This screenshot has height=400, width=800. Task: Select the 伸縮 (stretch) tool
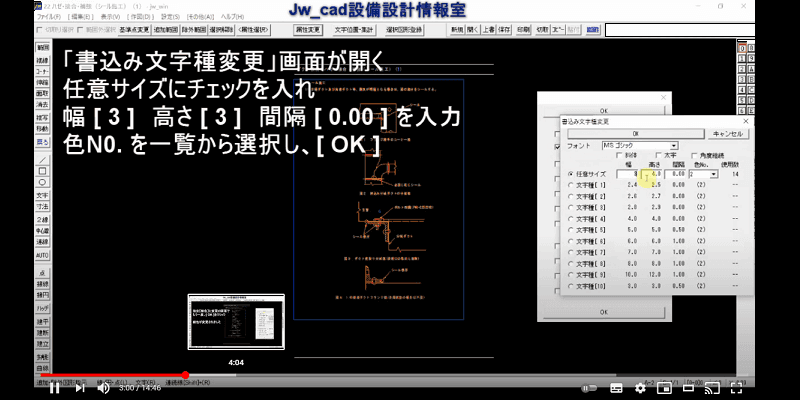[42, 82]
